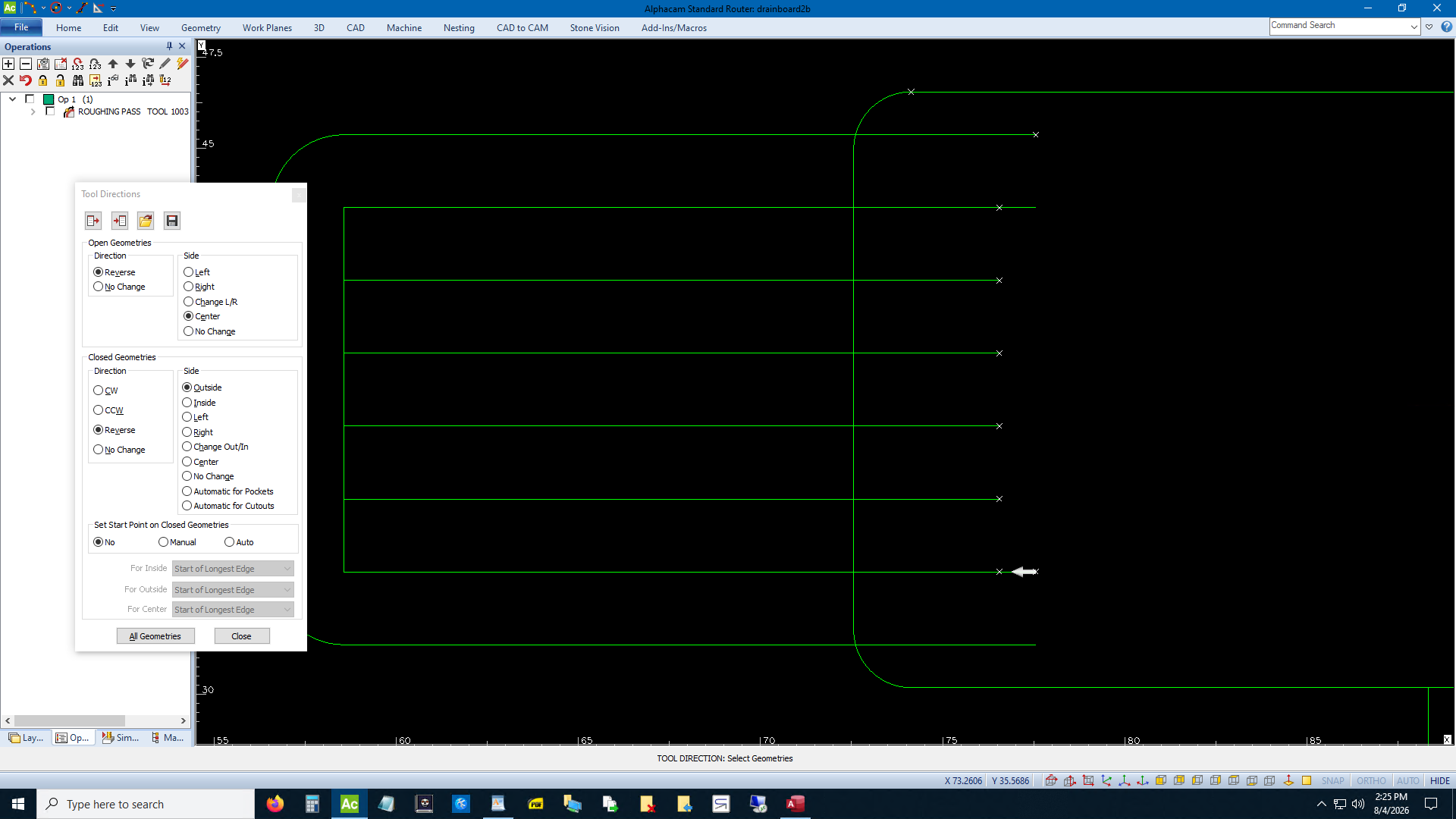Click the help question mark icon
Screen dimensions: 1456x819
coord(1446,27)
